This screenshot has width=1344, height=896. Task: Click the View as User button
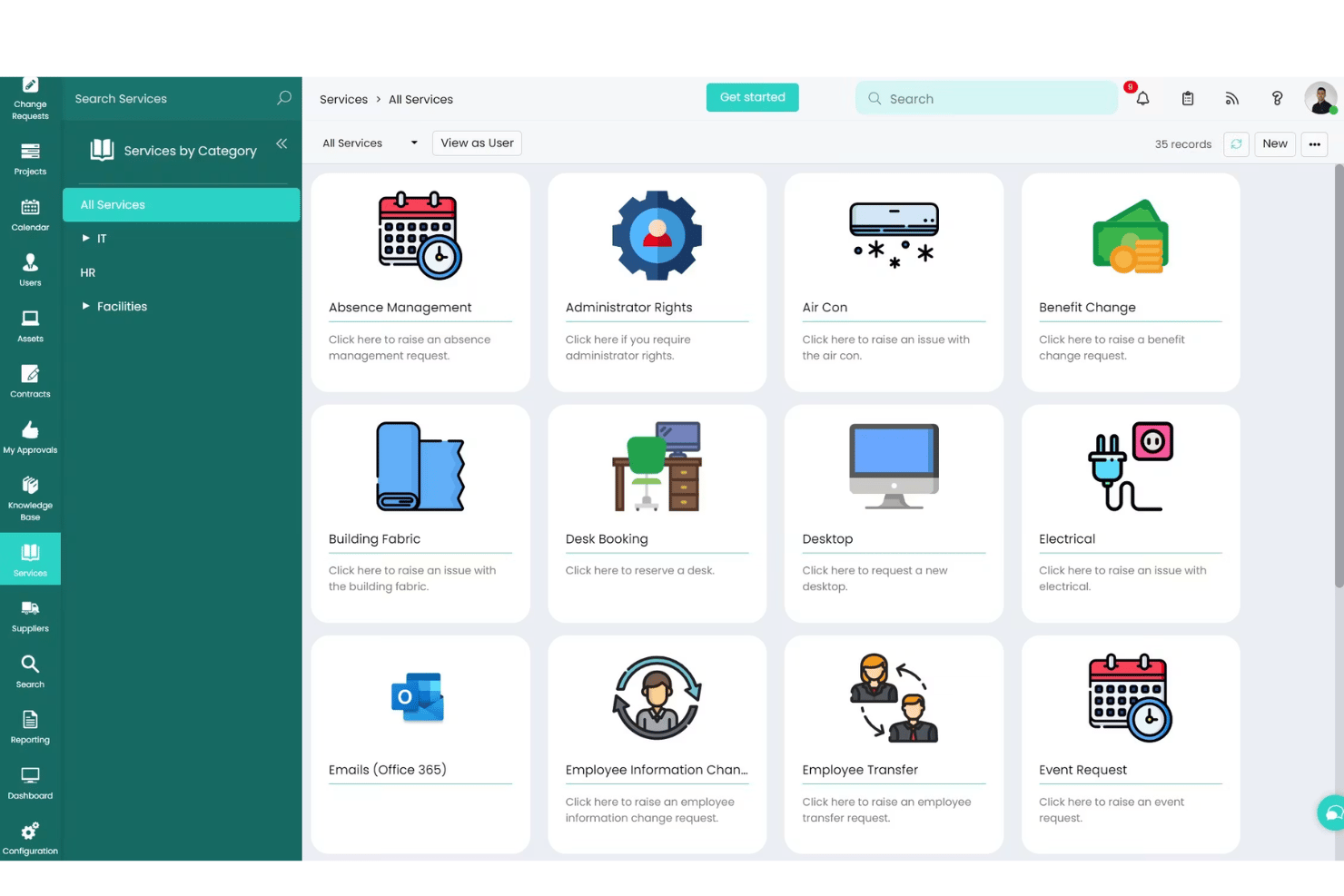[x=477, y=143]
